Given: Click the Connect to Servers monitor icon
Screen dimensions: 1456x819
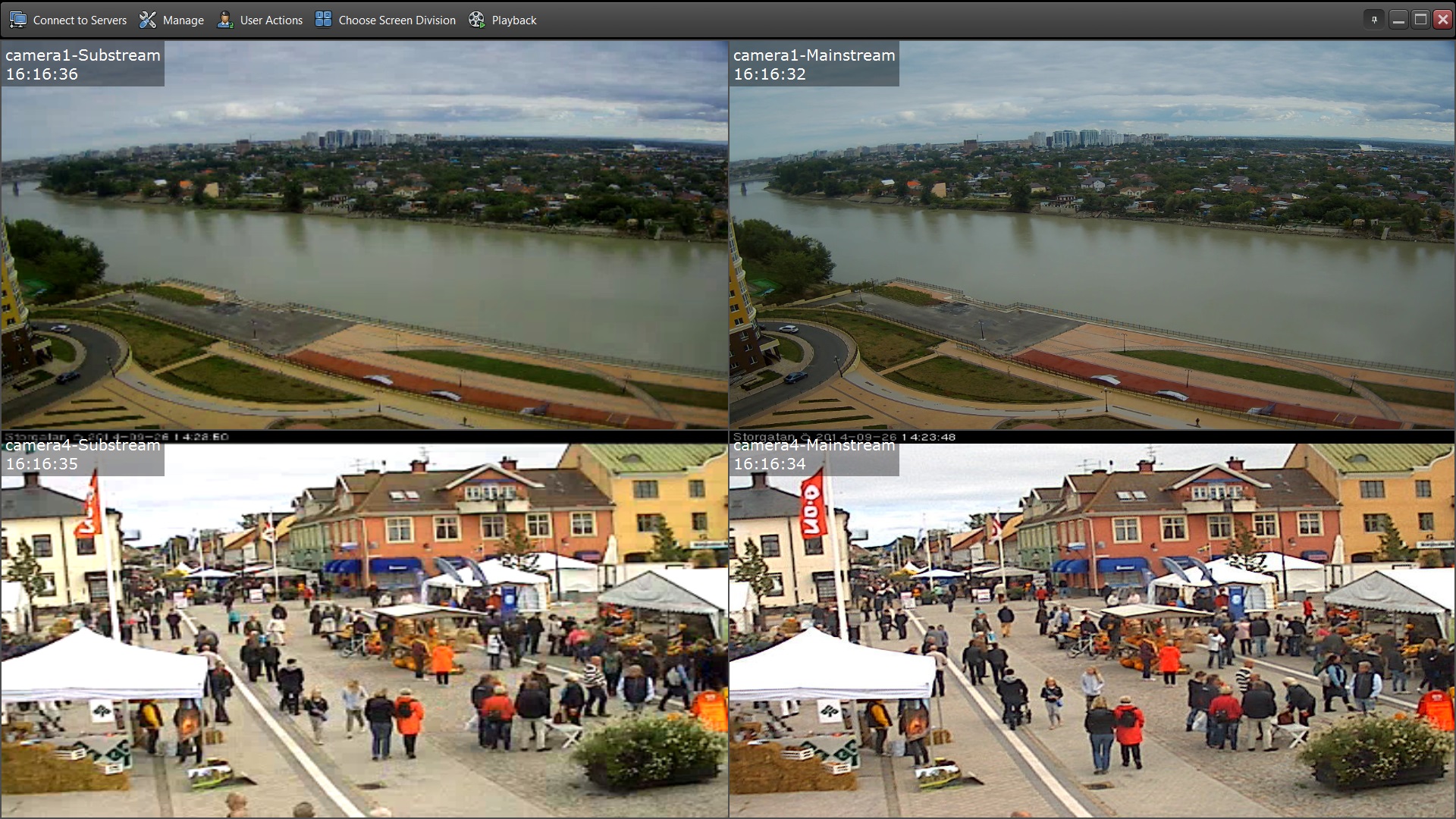Looking at the screenshot, I should (x=18, y=20).
